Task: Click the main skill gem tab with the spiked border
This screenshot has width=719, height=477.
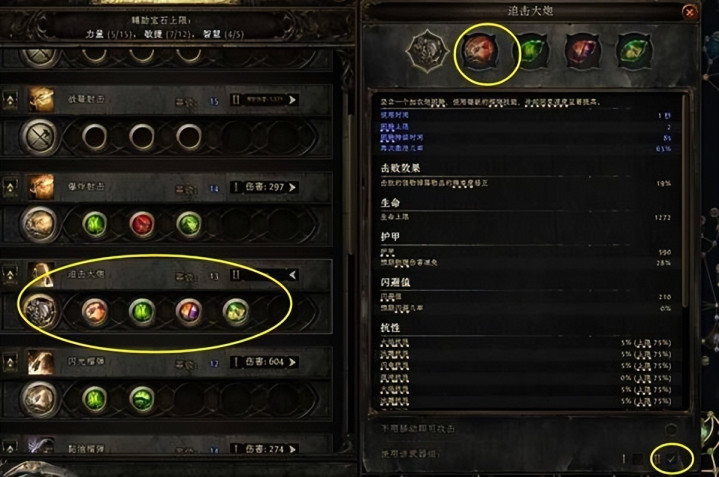Action: [427, 51]
